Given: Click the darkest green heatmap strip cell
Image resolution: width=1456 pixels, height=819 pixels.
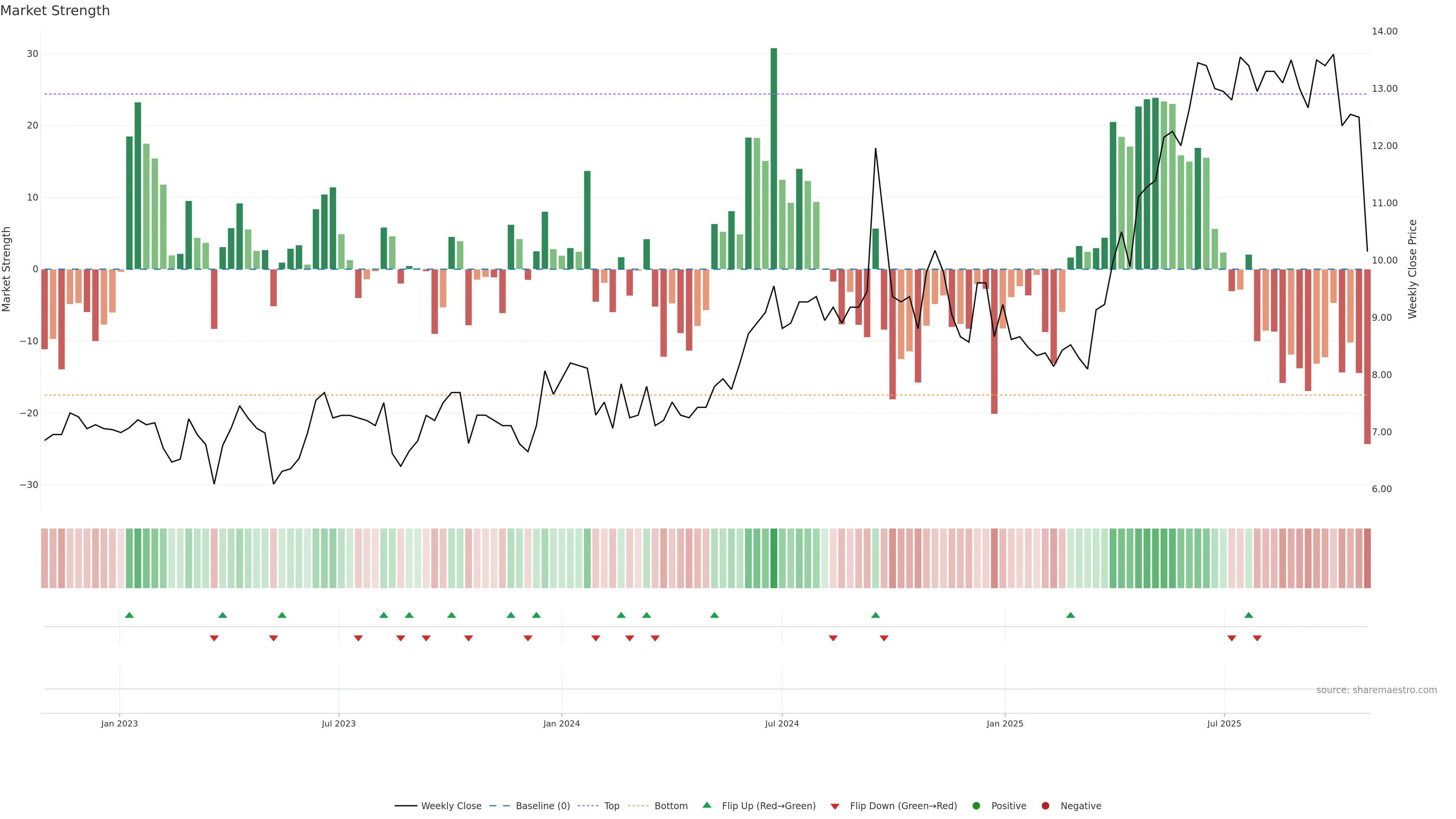Looking at the screenshot, I should 774,559.
